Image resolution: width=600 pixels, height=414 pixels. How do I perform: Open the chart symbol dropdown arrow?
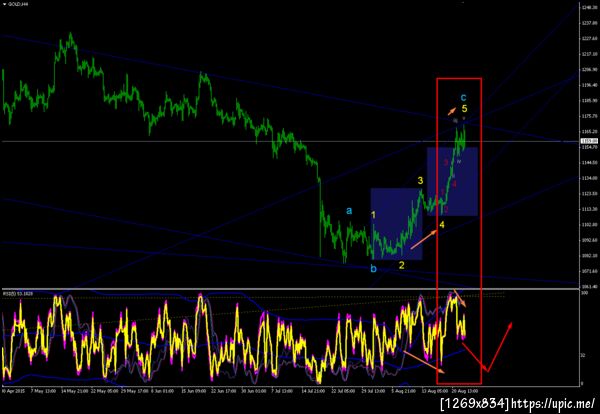[x=4, y=4]
